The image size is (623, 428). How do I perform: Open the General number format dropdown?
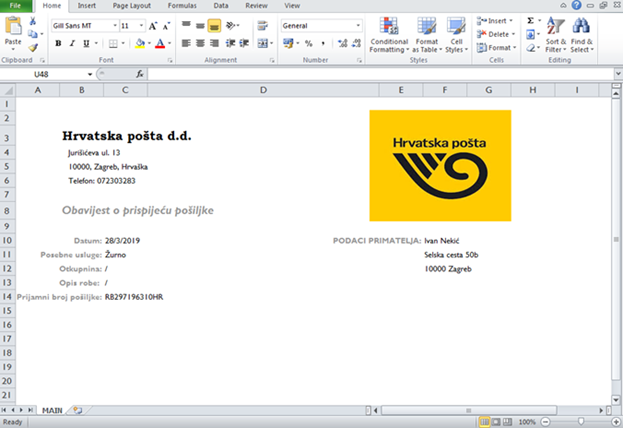(358, 26)
